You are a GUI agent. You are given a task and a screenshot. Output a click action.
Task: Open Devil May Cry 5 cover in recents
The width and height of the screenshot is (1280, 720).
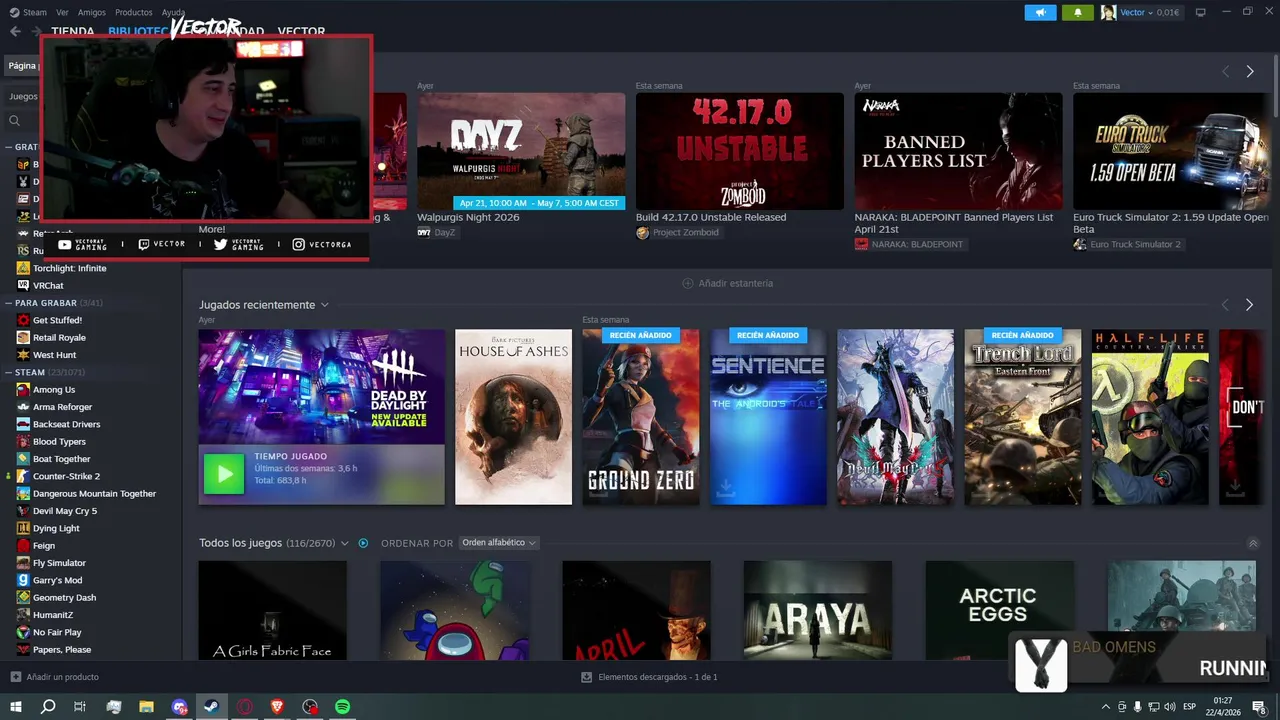tap(895, 417)
